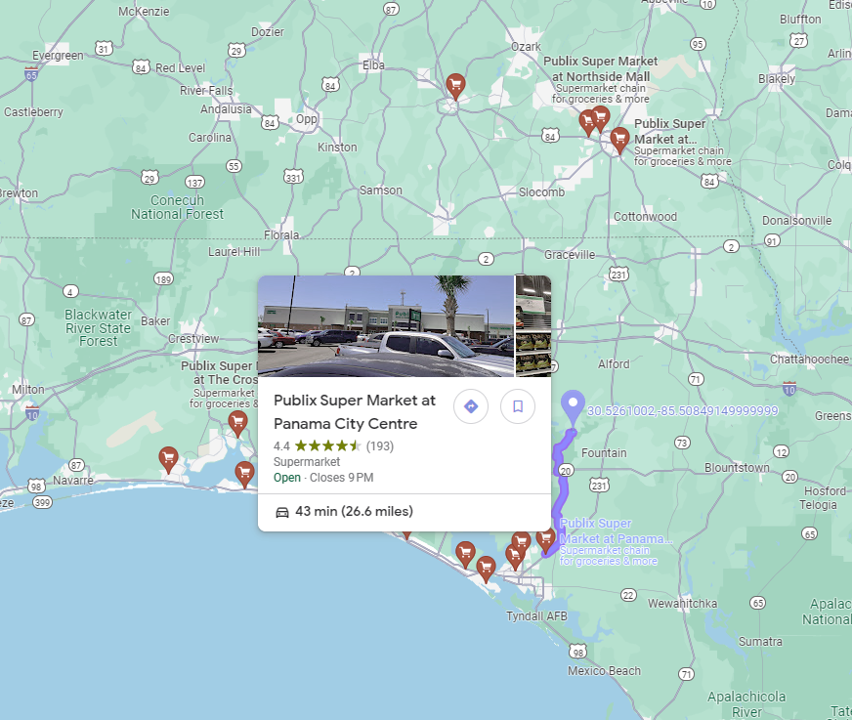Click the Publix cart pin between Elba and Ozark

point(455,86)
